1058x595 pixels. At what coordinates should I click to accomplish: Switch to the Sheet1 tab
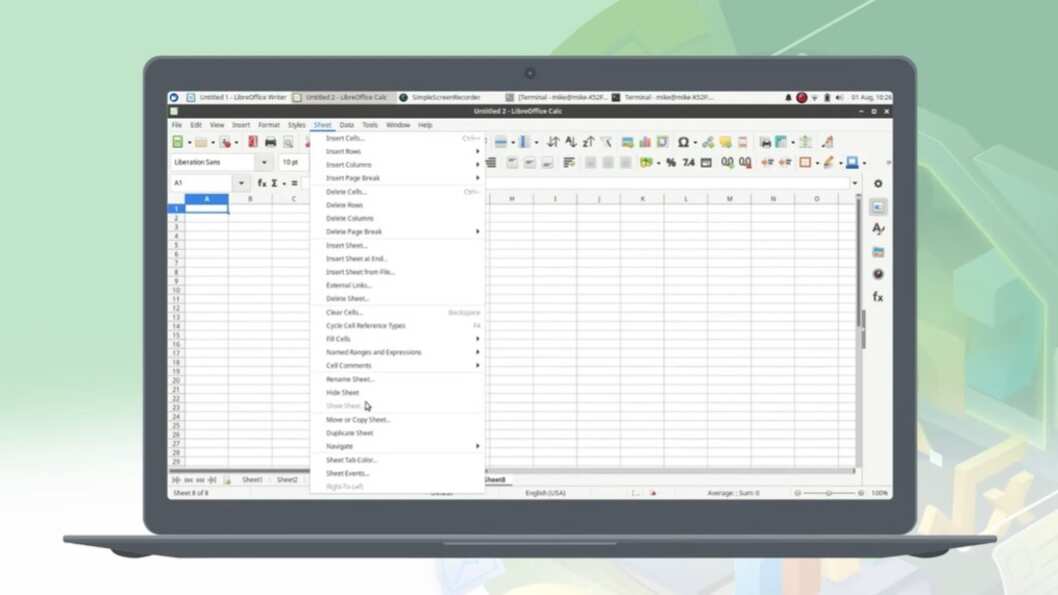[x=252, y=480]
